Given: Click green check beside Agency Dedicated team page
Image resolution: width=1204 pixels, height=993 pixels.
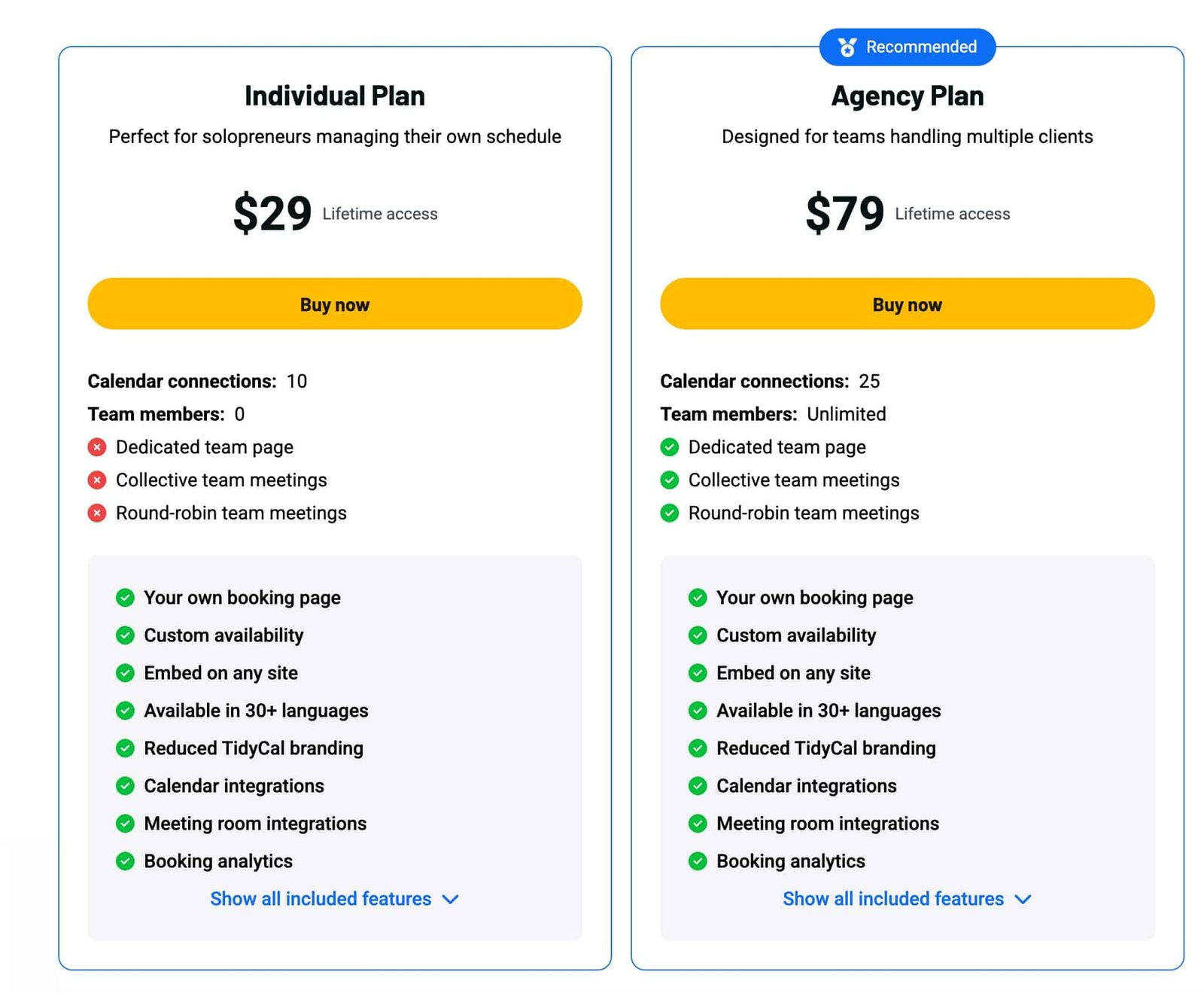Looking at the screenshot, I should [670, 447].
